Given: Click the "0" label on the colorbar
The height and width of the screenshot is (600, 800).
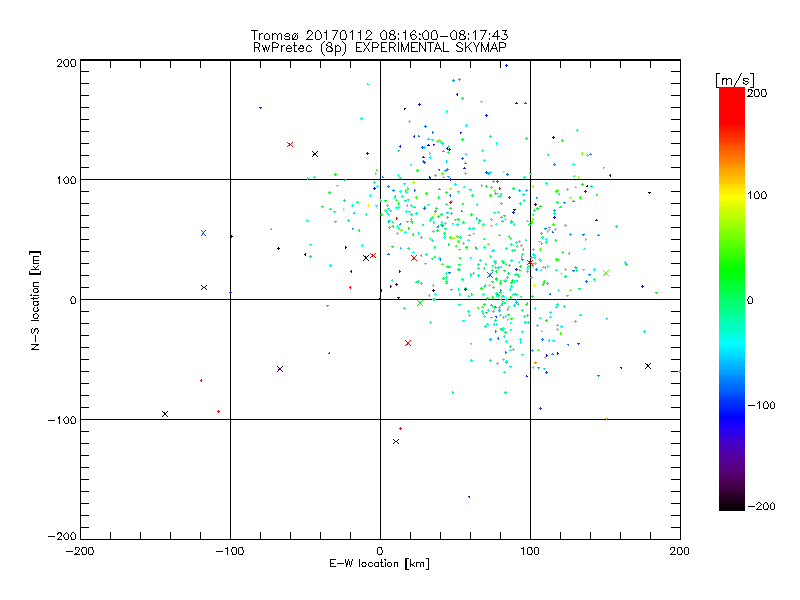Looking at the screenshot, I should (x=750, y=300).
